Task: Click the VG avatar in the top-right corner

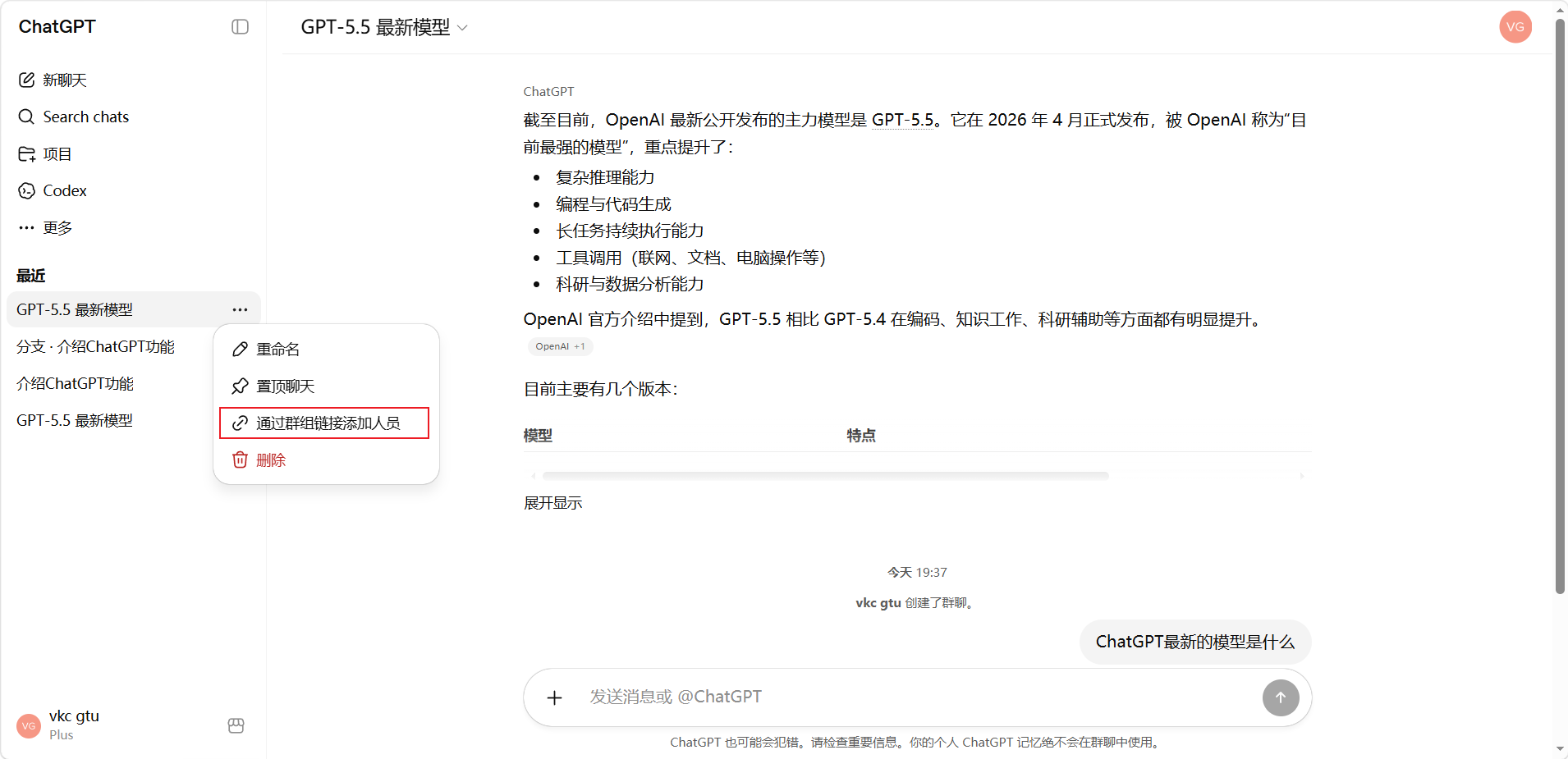Action: pos(1515,27)
